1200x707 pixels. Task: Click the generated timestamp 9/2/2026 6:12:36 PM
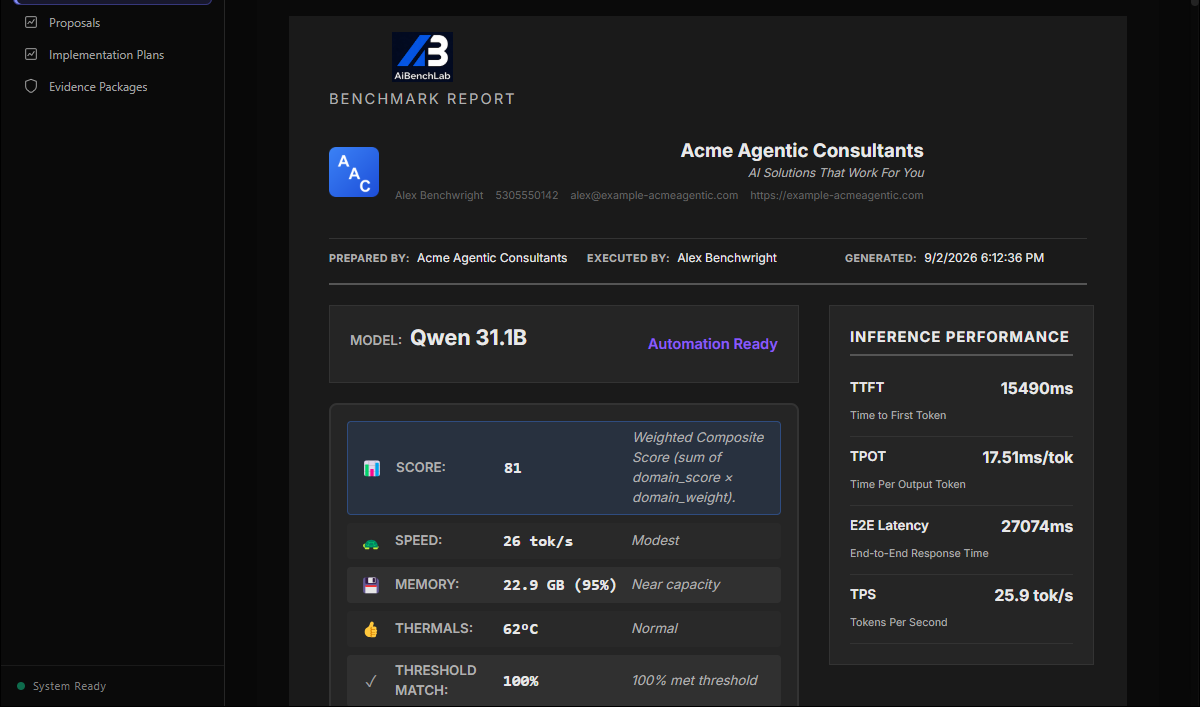pos(983,258)
